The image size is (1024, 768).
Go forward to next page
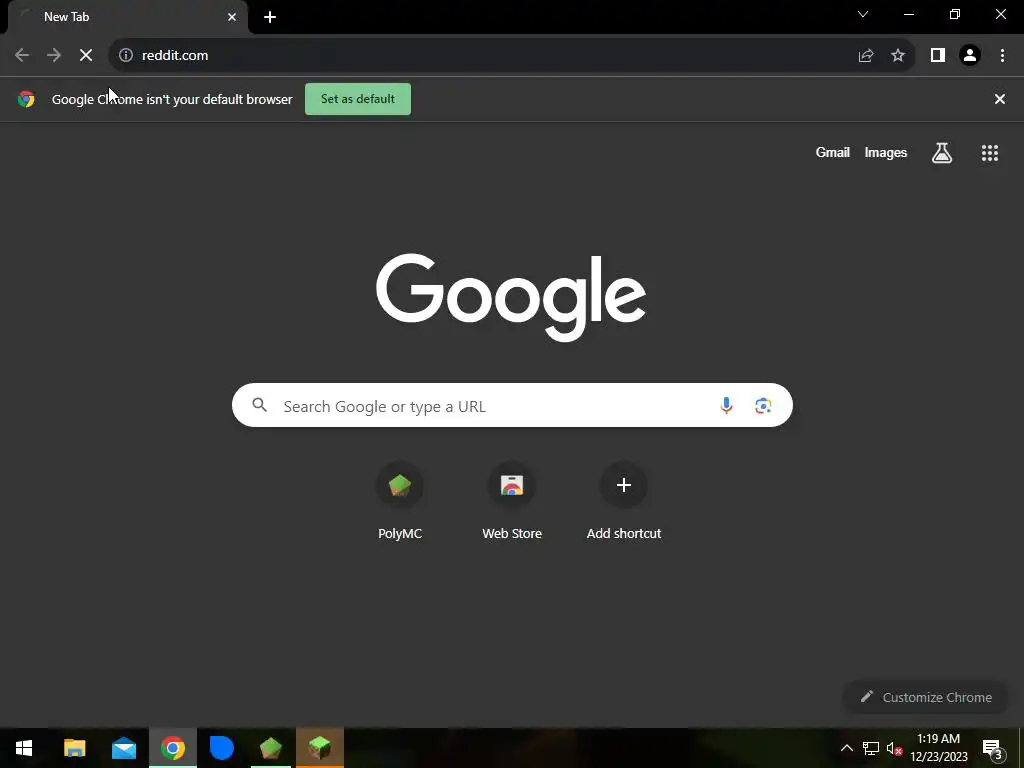54,56
